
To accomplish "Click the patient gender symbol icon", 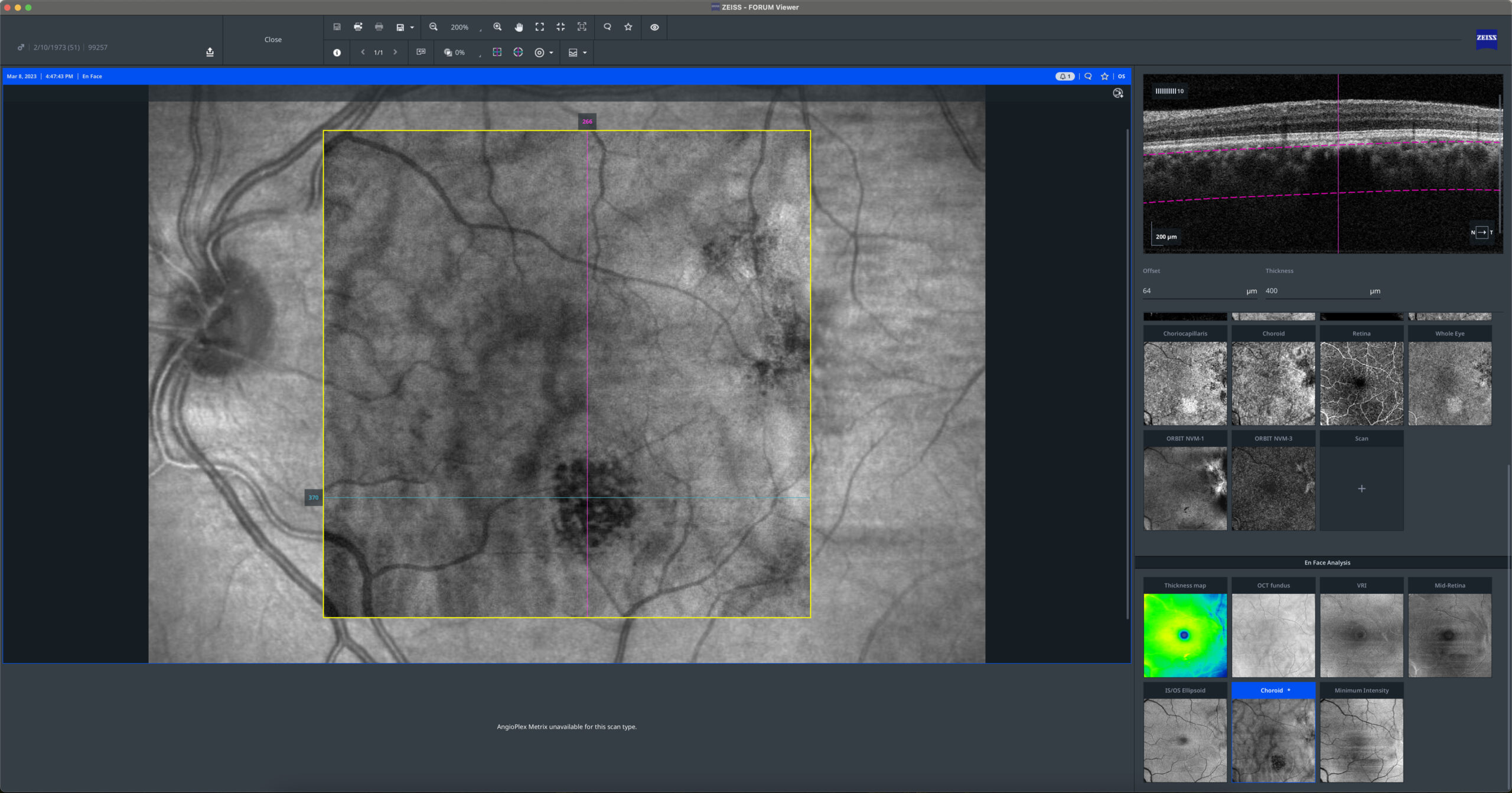I will pyautogui.click(x=21, y=47).
